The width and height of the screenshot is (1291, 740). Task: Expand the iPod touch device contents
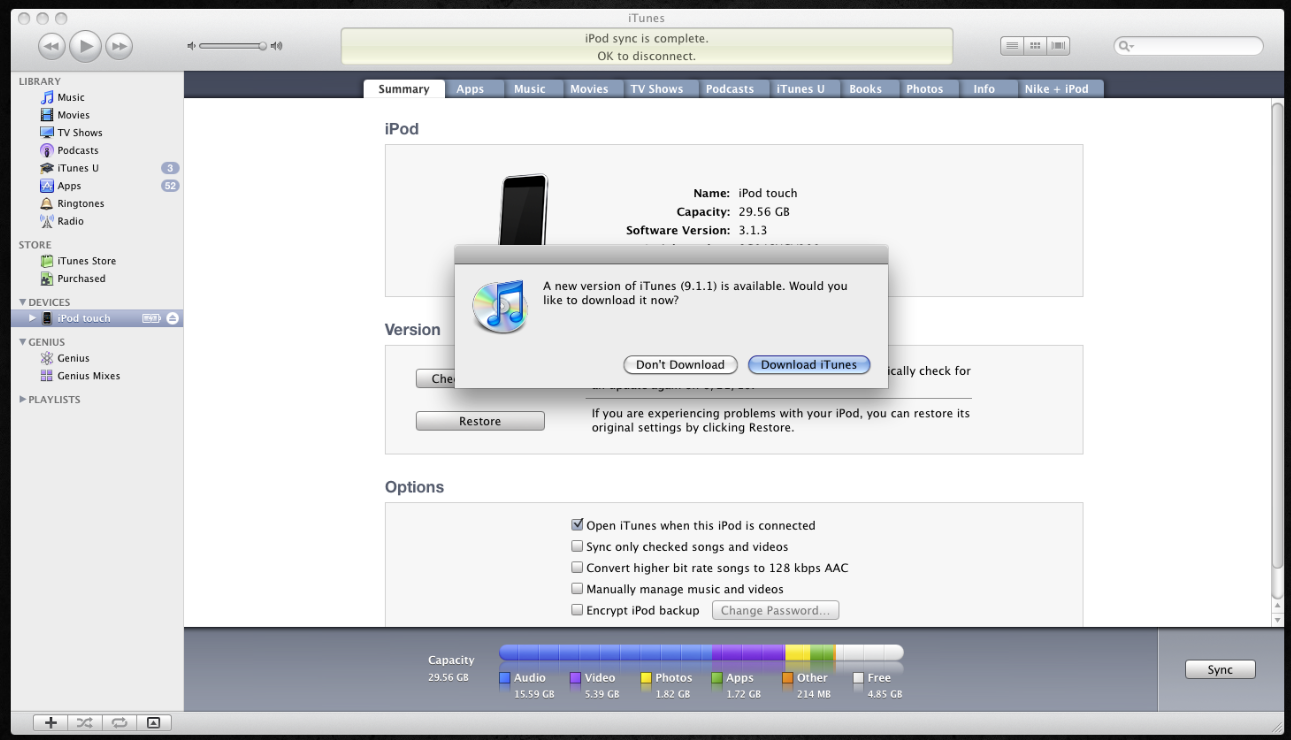coord(32,318)
